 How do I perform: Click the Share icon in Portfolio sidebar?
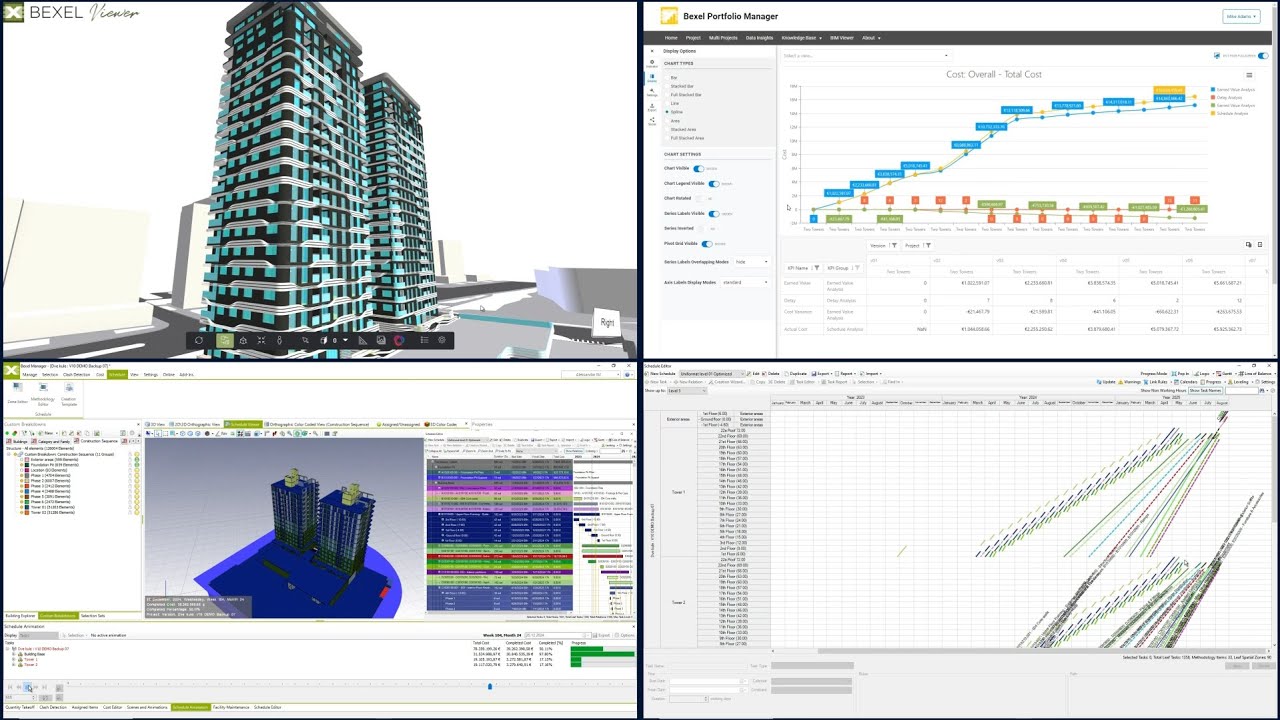[x=652, y=121]
